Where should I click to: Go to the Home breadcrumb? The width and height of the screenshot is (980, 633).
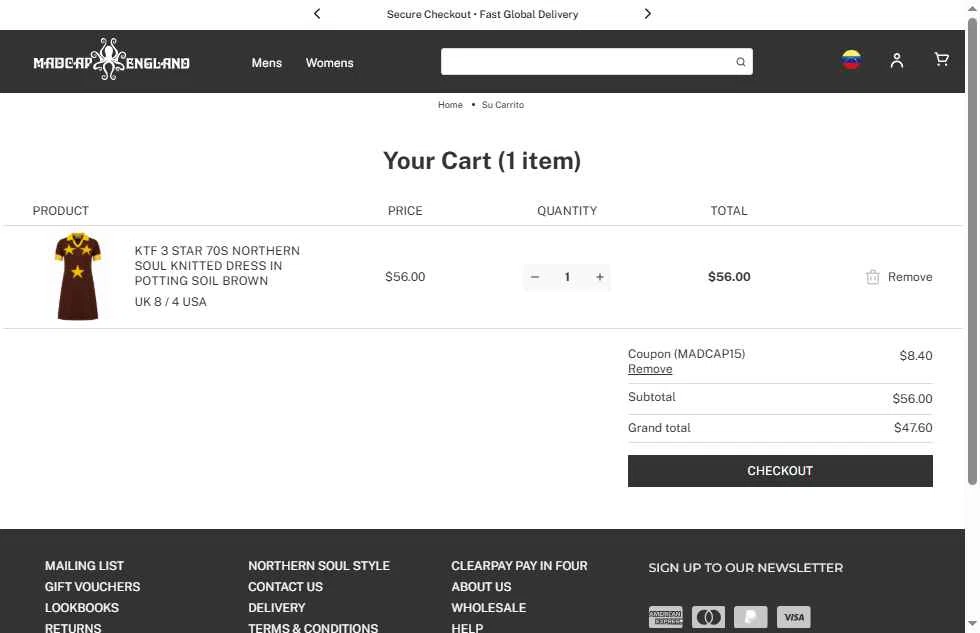click(x=450, y=105)
